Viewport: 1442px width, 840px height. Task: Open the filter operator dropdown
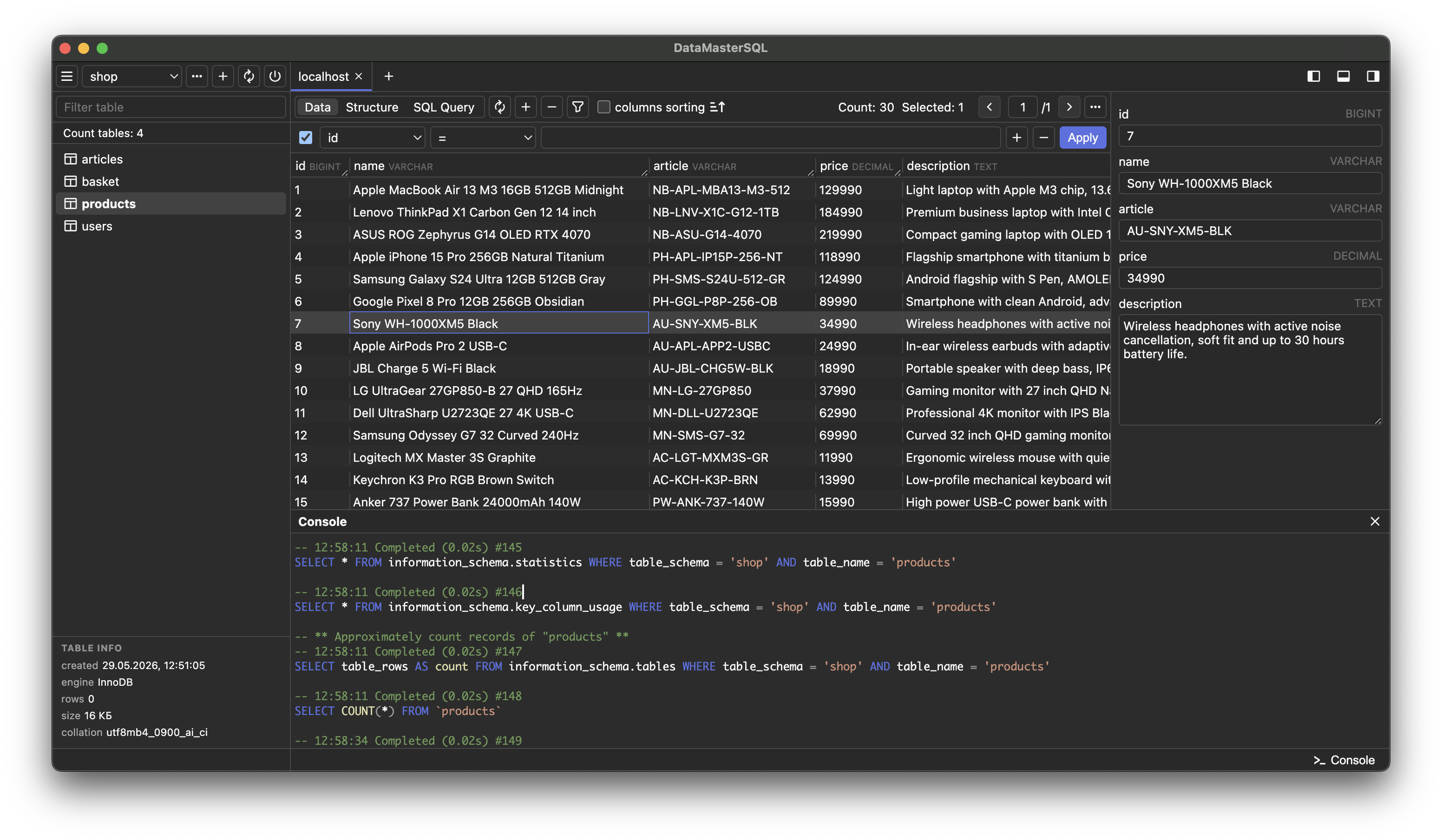[483, 138]
